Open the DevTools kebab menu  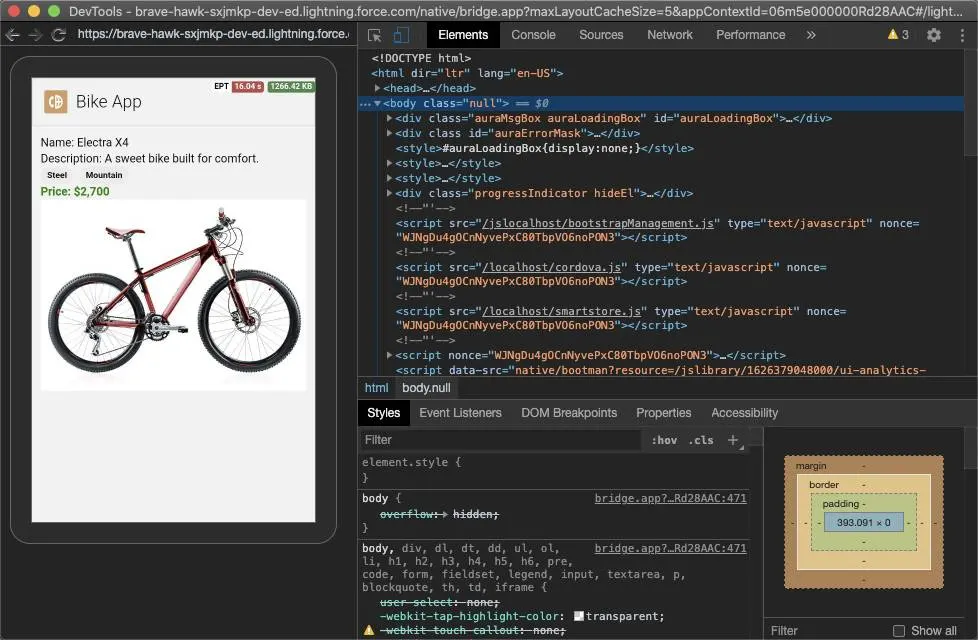[x=962, y=35]
